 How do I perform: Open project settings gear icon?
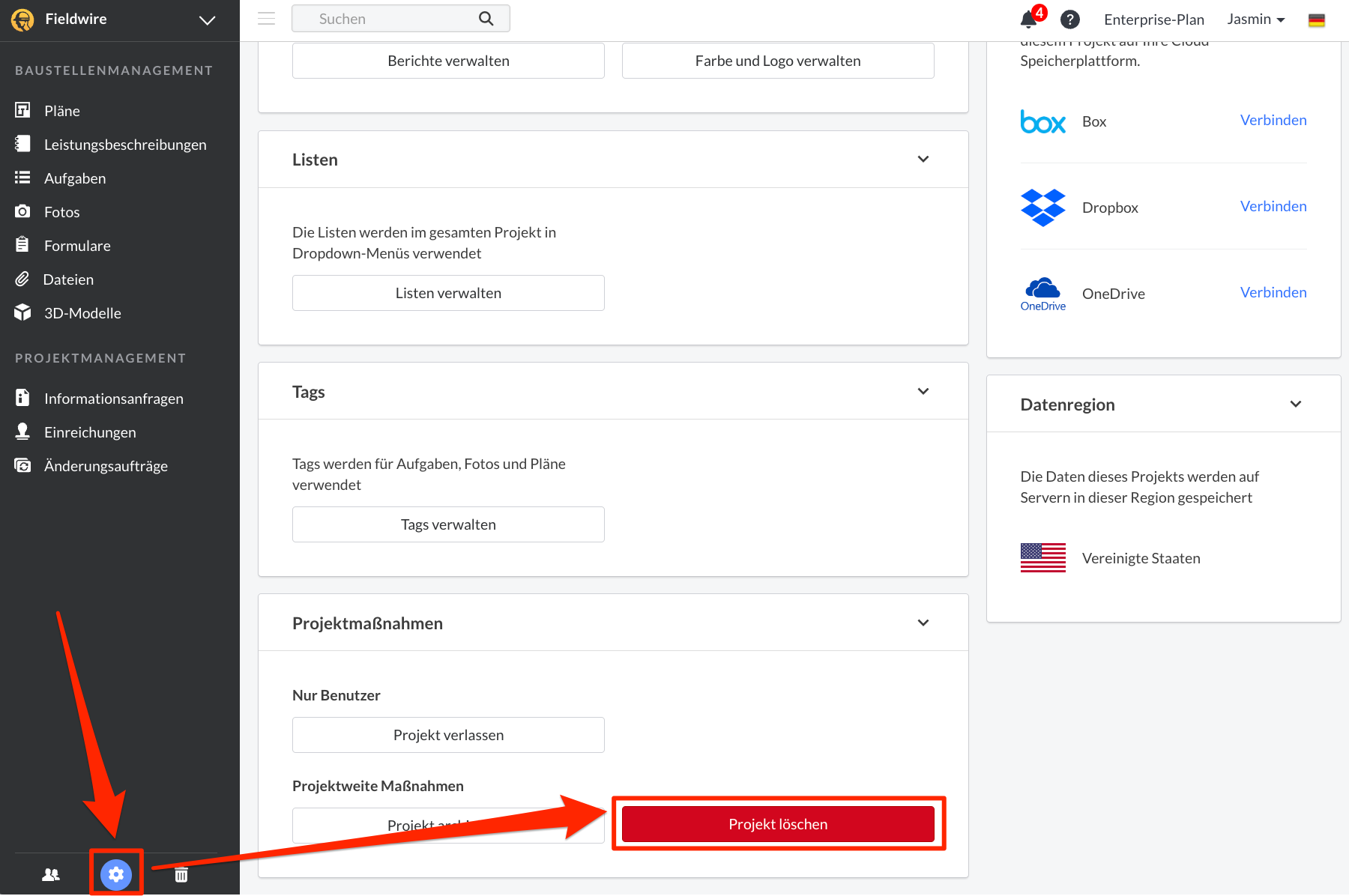pyautogui.click(x=116, y=874)
